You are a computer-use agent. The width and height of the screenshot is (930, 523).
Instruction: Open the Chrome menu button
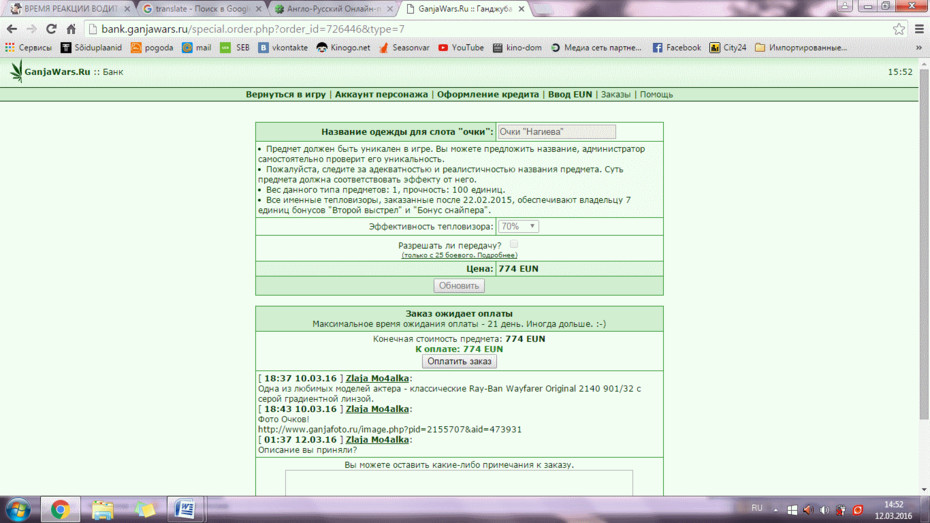tap(919, 28)
